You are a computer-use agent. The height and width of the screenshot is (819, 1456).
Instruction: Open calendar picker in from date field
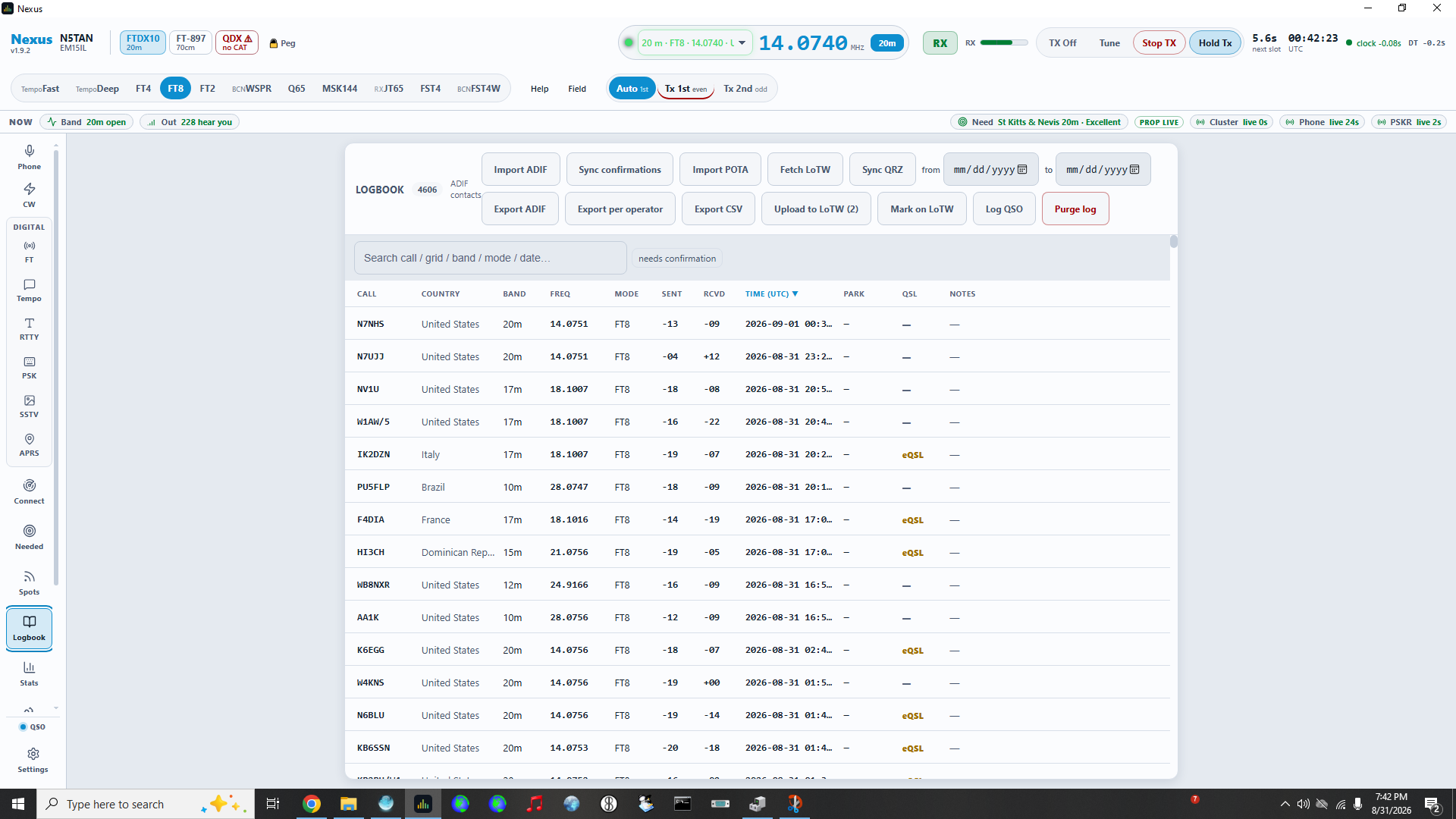tap(1022, 169)
